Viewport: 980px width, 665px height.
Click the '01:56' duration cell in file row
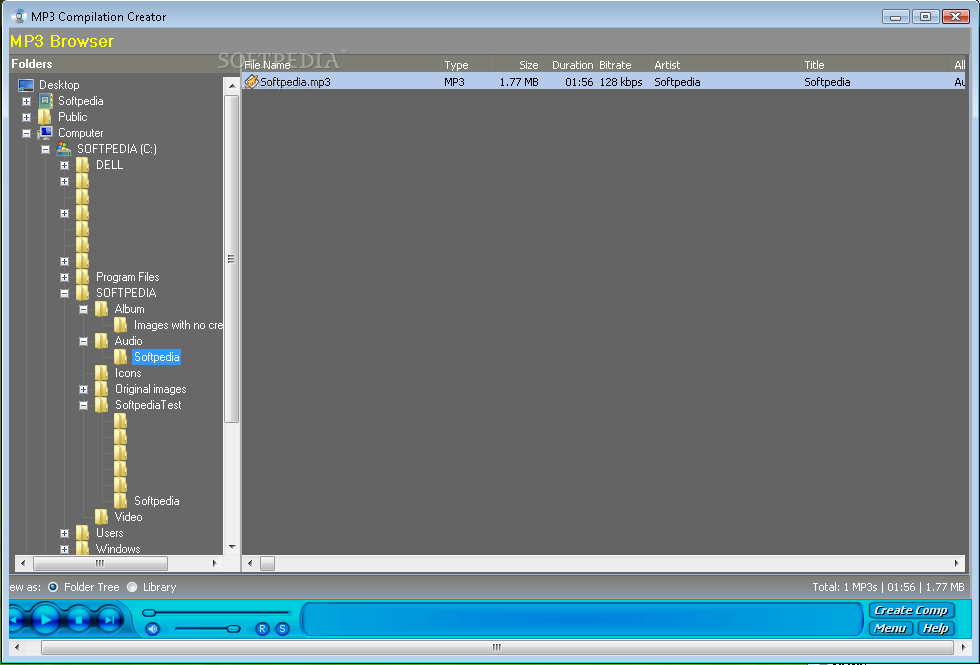(x=579, y=82)
